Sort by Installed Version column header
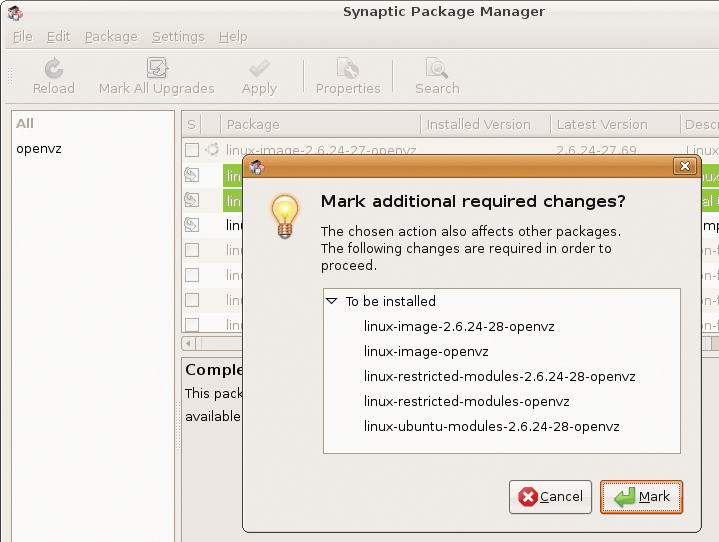Image resolution: width=719 pixels, height=542 pixels. (x=485, y=124)
